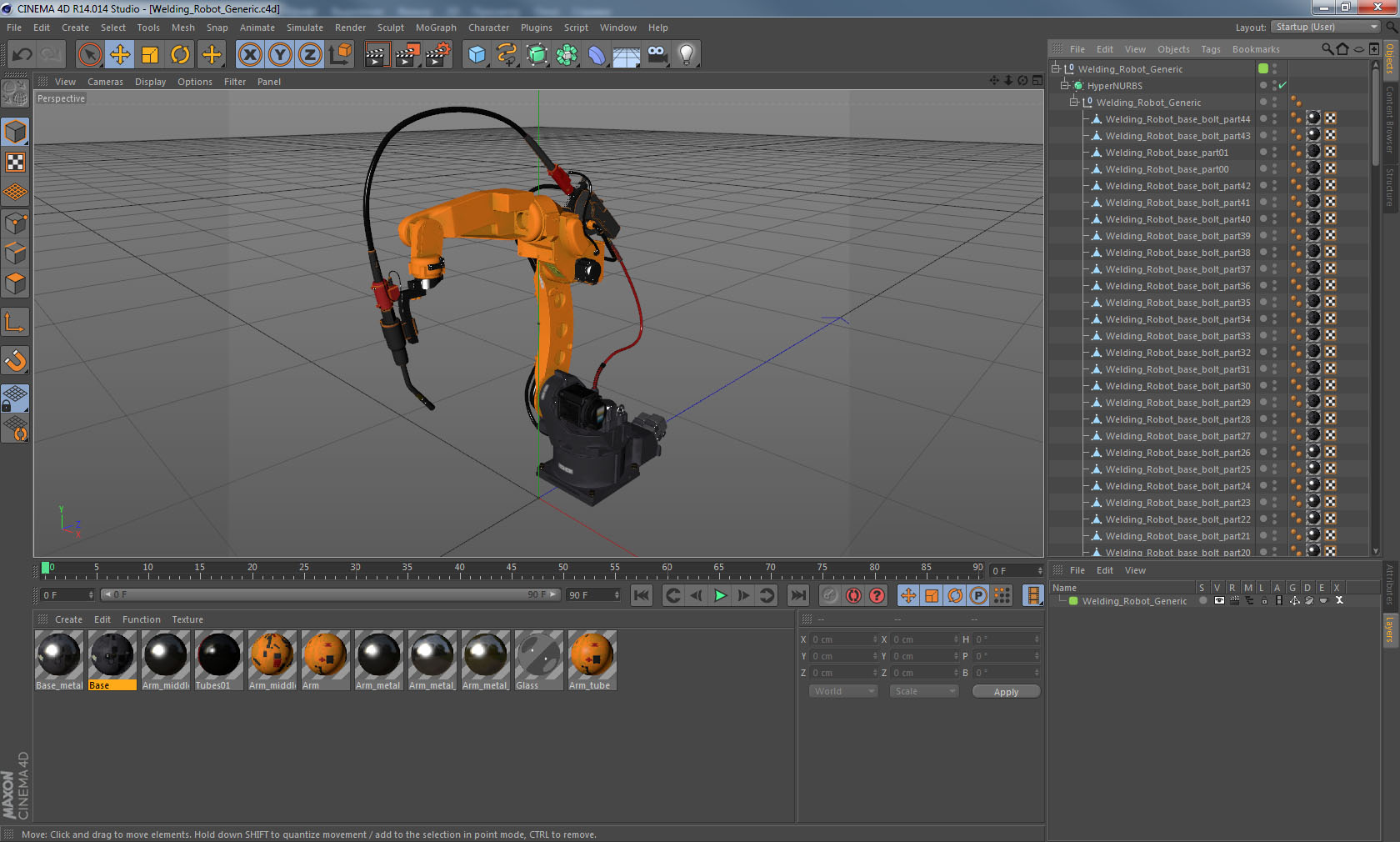Adjust end frame 90 F stepper

pos(616,594)
